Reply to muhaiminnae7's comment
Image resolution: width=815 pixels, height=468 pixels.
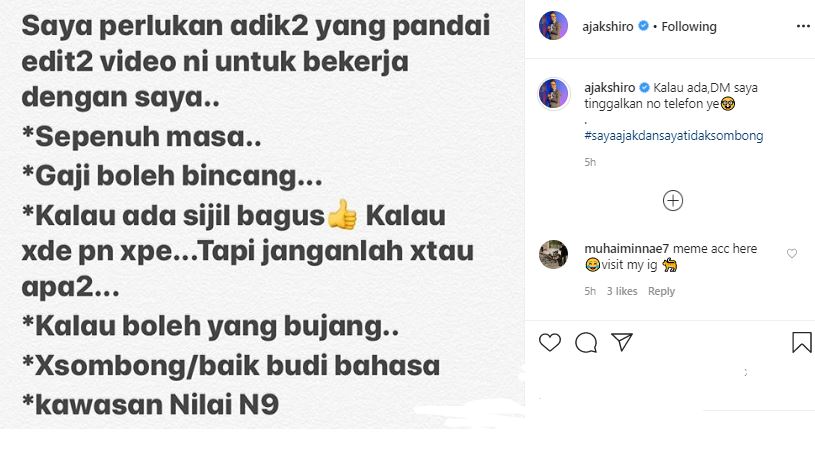tap(661, 291)
